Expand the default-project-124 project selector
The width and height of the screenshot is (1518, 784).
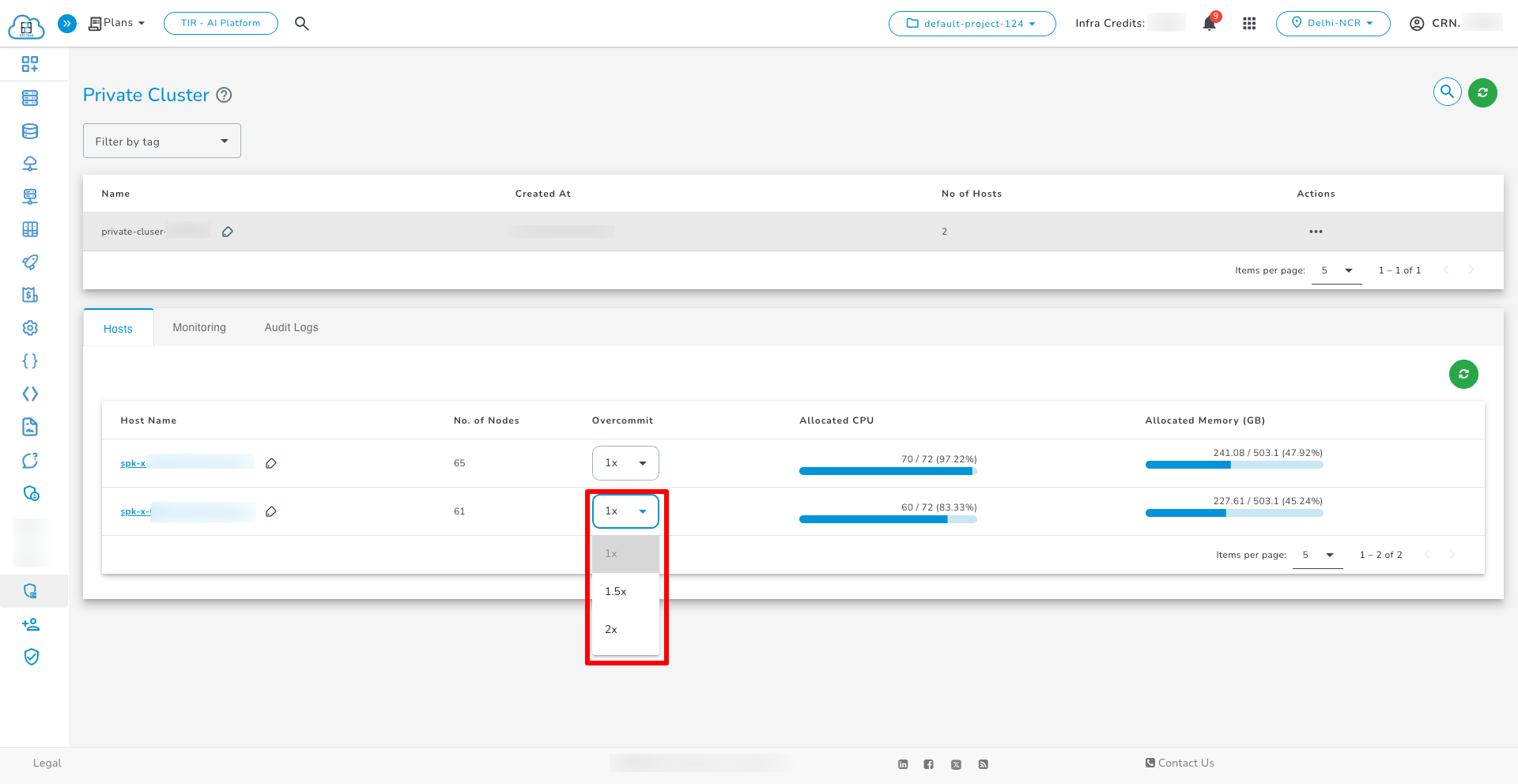(972, 24)
